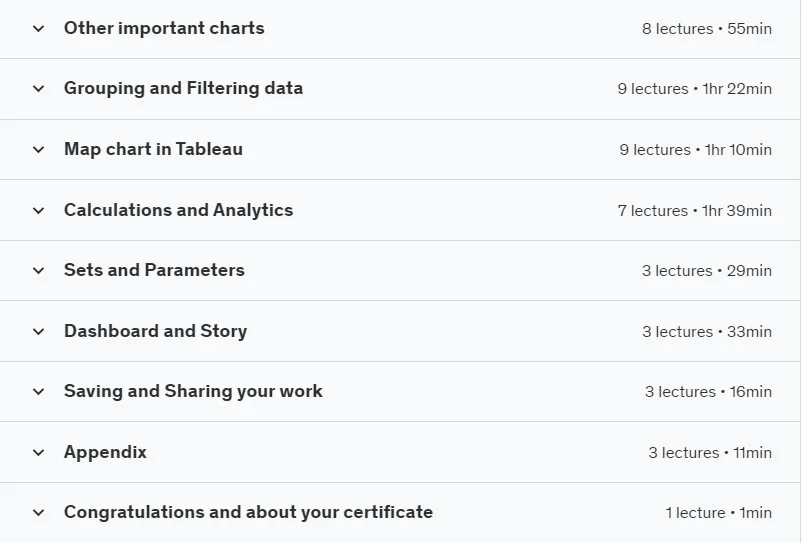Toggle the Sets and Parameters chevron
Image resolution: width=803 pixels, height=543 pixels.
(x=38, y=270)
